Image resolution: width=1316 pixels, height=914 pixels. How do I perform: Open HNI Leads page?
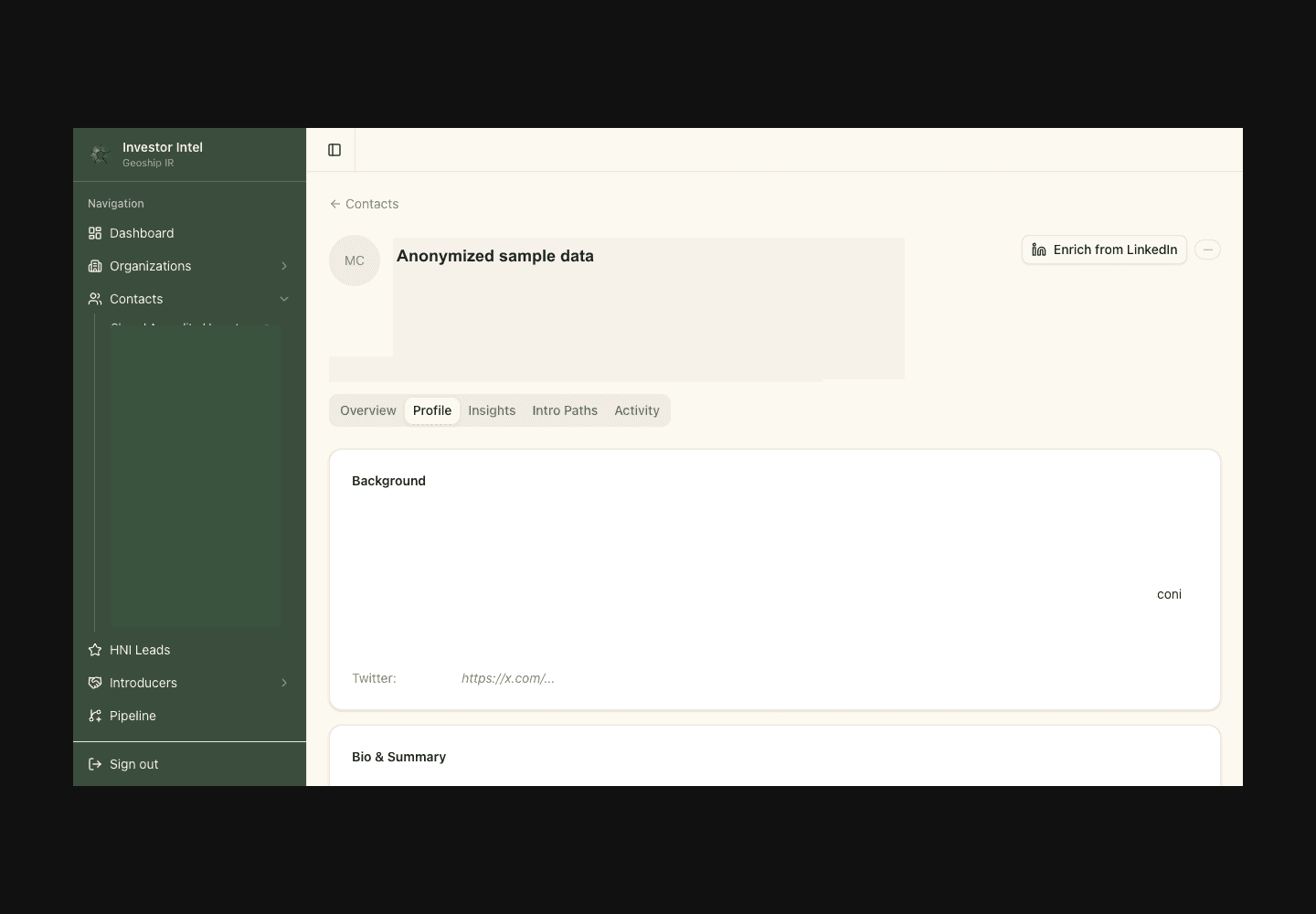pos(189,650)
